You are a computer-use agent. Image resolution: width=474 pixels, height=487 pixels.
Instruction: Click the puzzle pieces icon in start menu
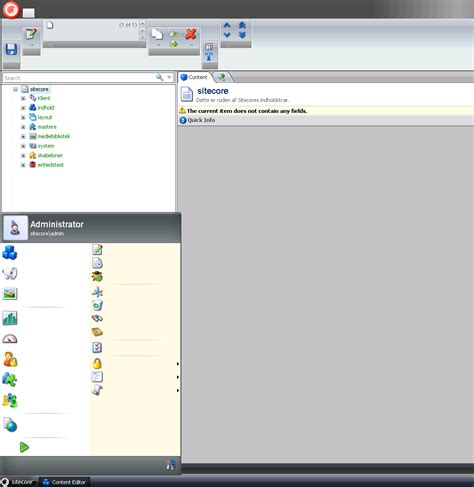pyautogui.click(x=10, y=379)
